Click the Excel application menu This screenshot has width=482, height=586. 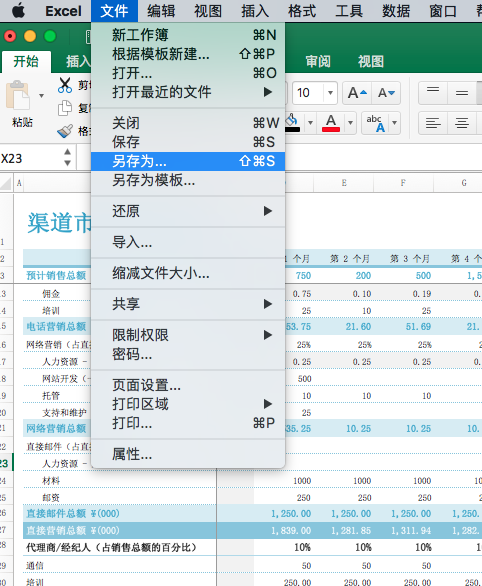[63, 11]
